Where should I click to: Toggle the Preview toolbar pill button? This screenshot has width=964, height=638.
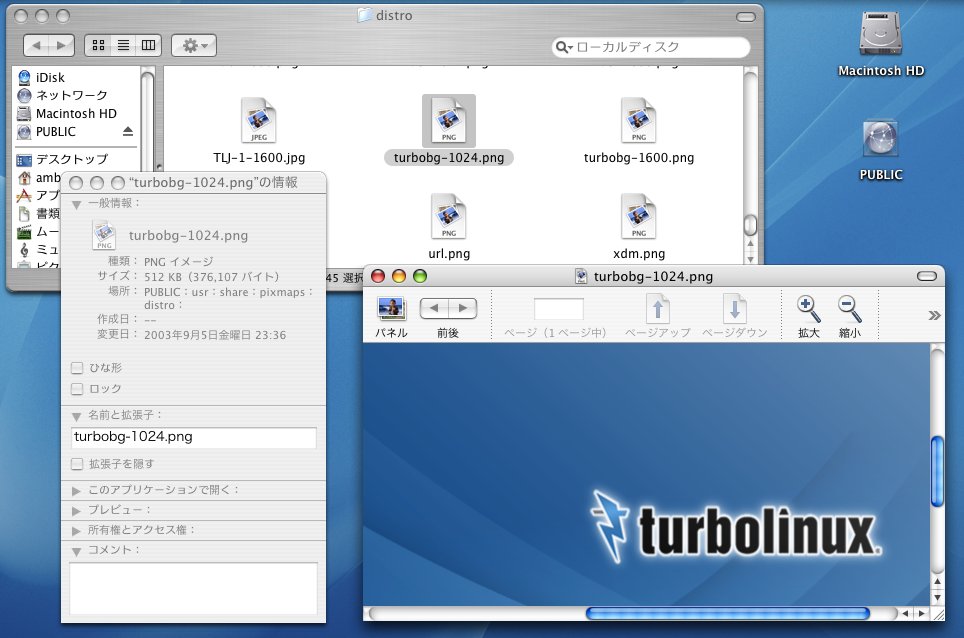[926, 277]
